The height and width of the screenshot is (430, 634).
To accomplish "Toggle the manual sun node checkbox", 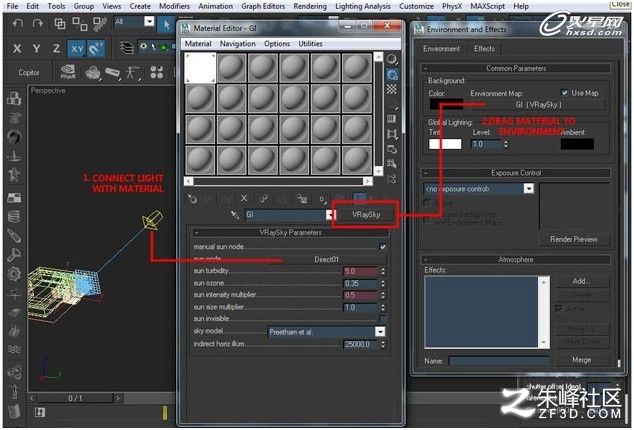I will click(382, 246).
